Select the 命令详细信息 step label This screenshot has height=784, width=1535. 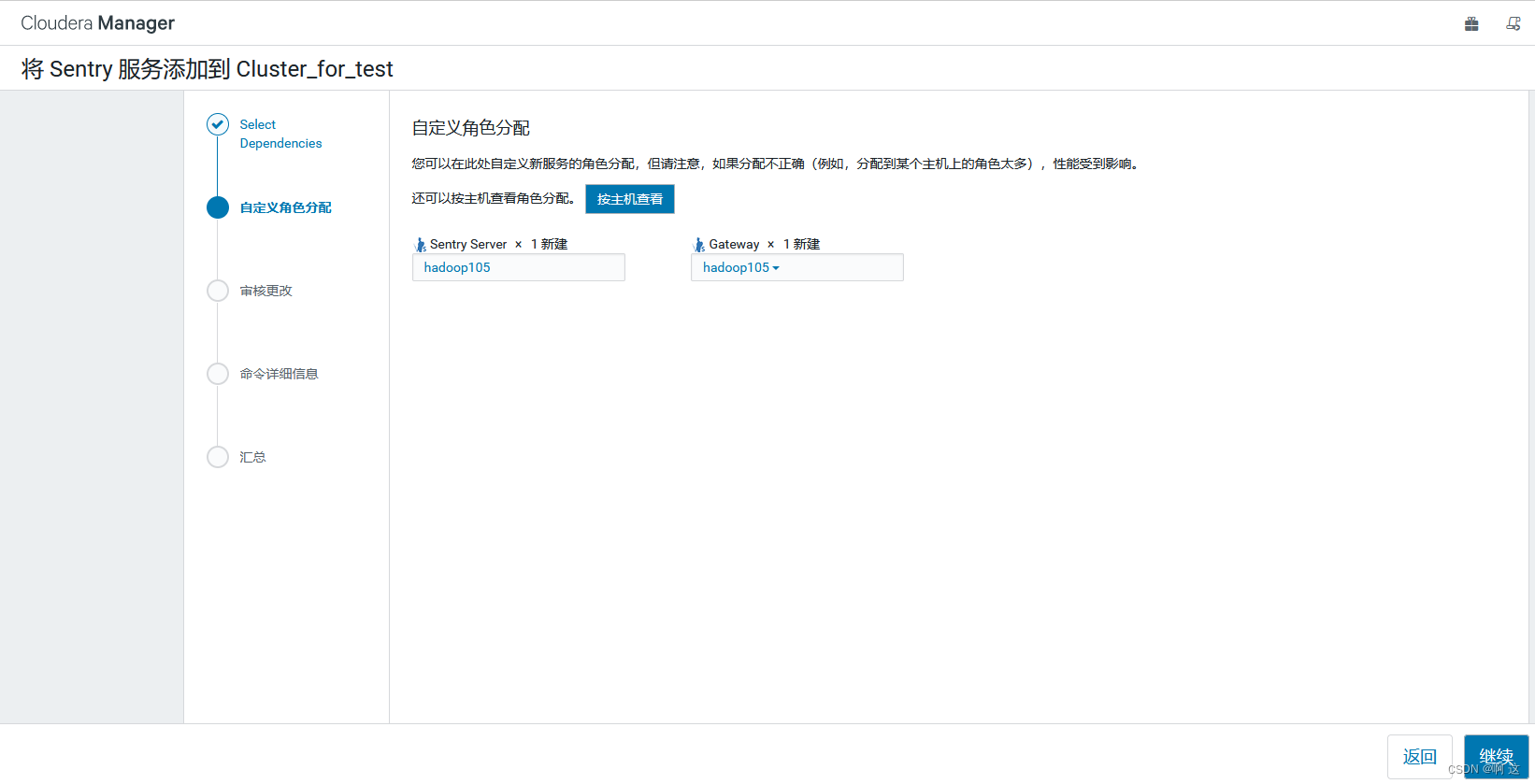(x=279, y=374)
